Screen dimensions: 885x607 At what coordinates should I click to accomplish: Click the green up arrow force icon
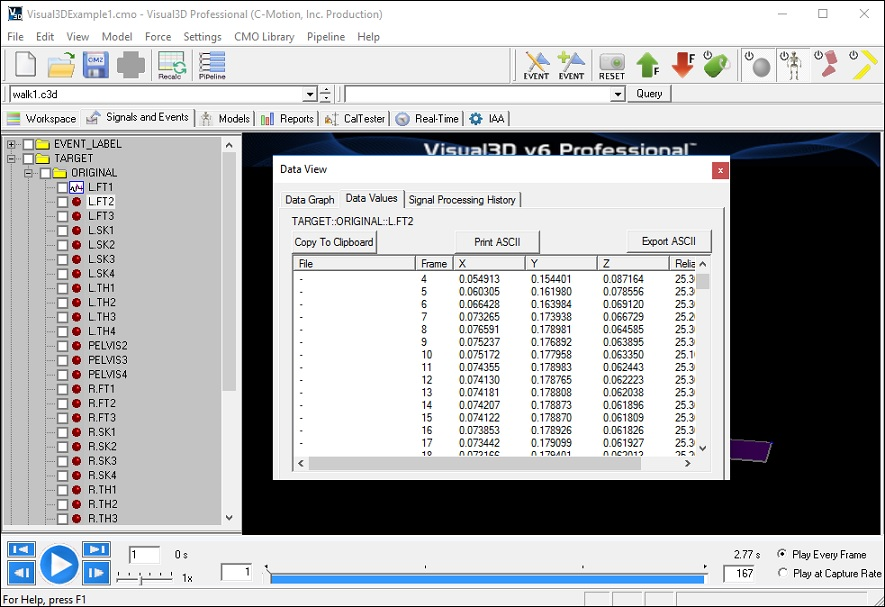[x=647, y=65]
